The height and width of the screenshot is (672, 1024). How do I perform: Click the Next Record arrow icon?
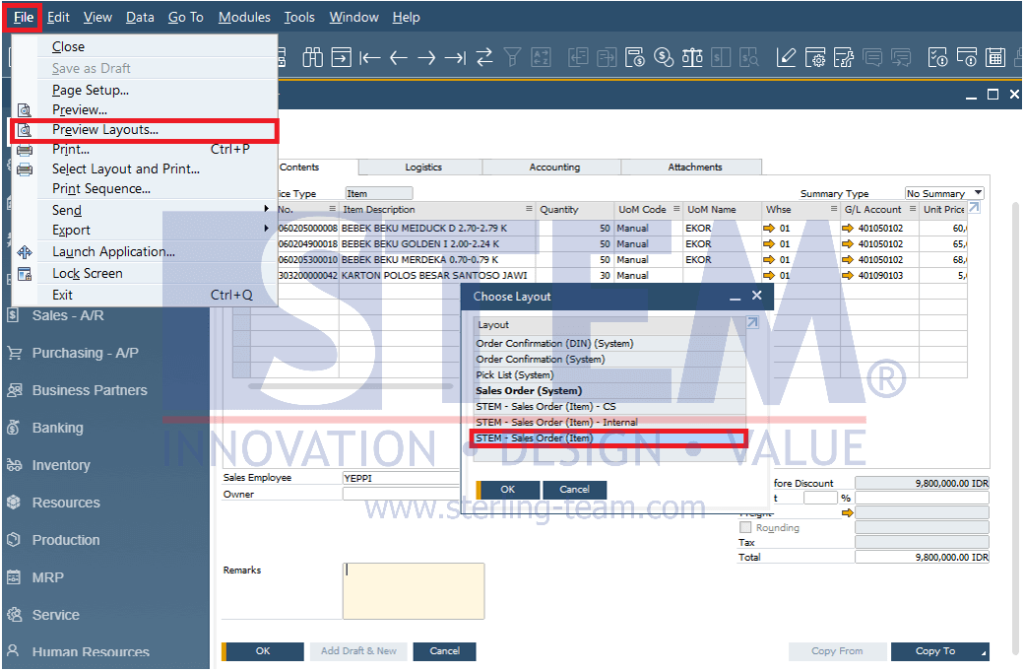tap(426, 57)
